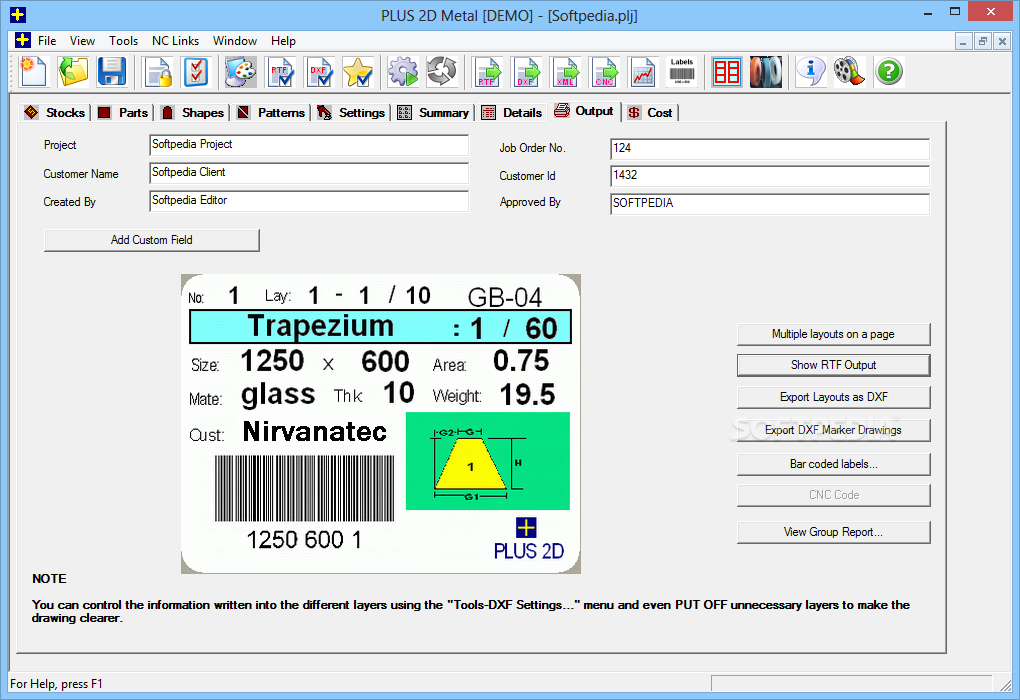Switch to the Parts tab
1020x700 pixels.
click(x=124, y=113)
